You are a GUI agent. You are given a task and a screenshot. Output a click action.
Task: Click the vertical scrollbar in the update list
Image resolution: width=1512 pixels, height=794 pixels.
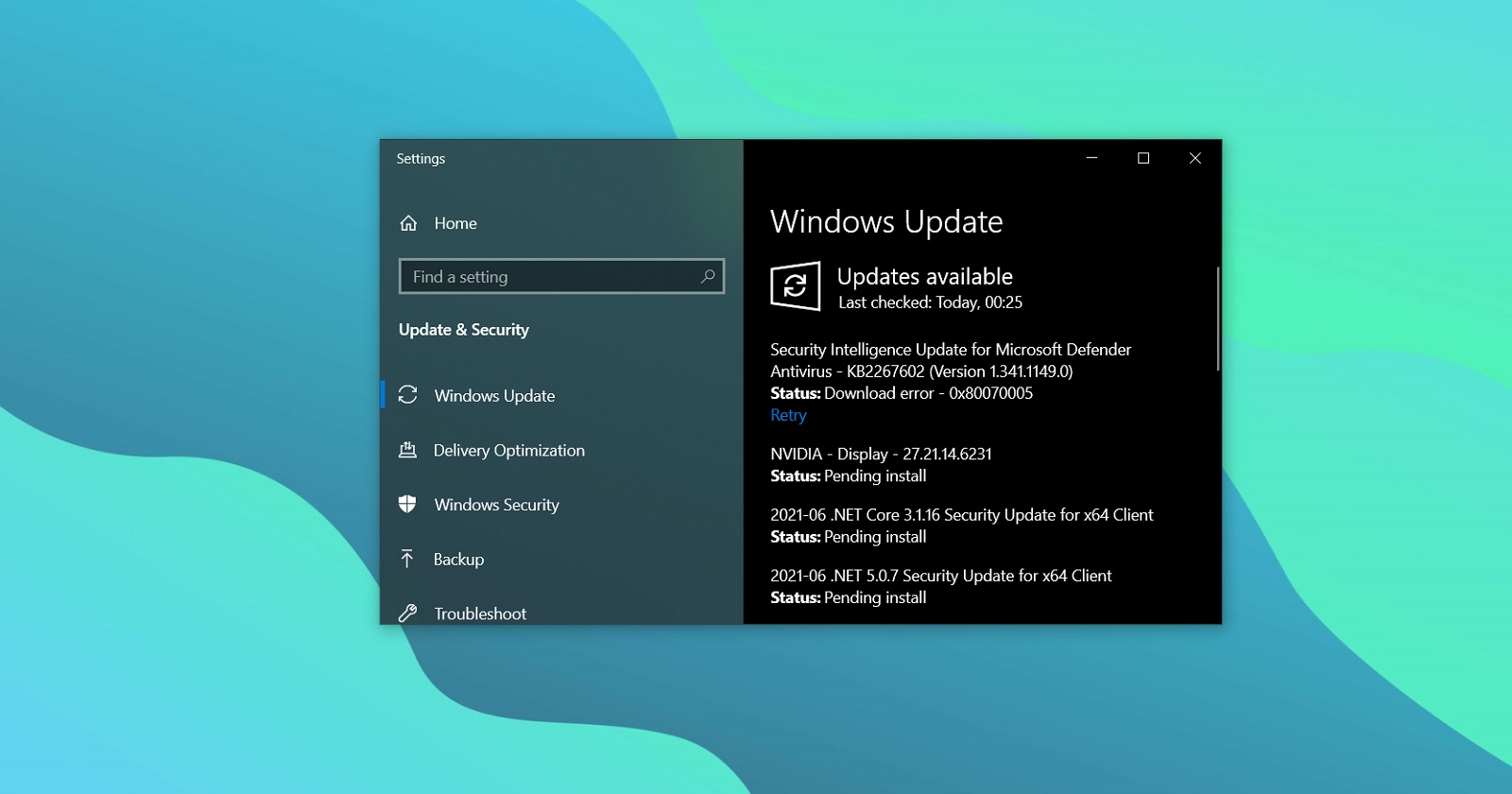click(x=1217, y=319)
